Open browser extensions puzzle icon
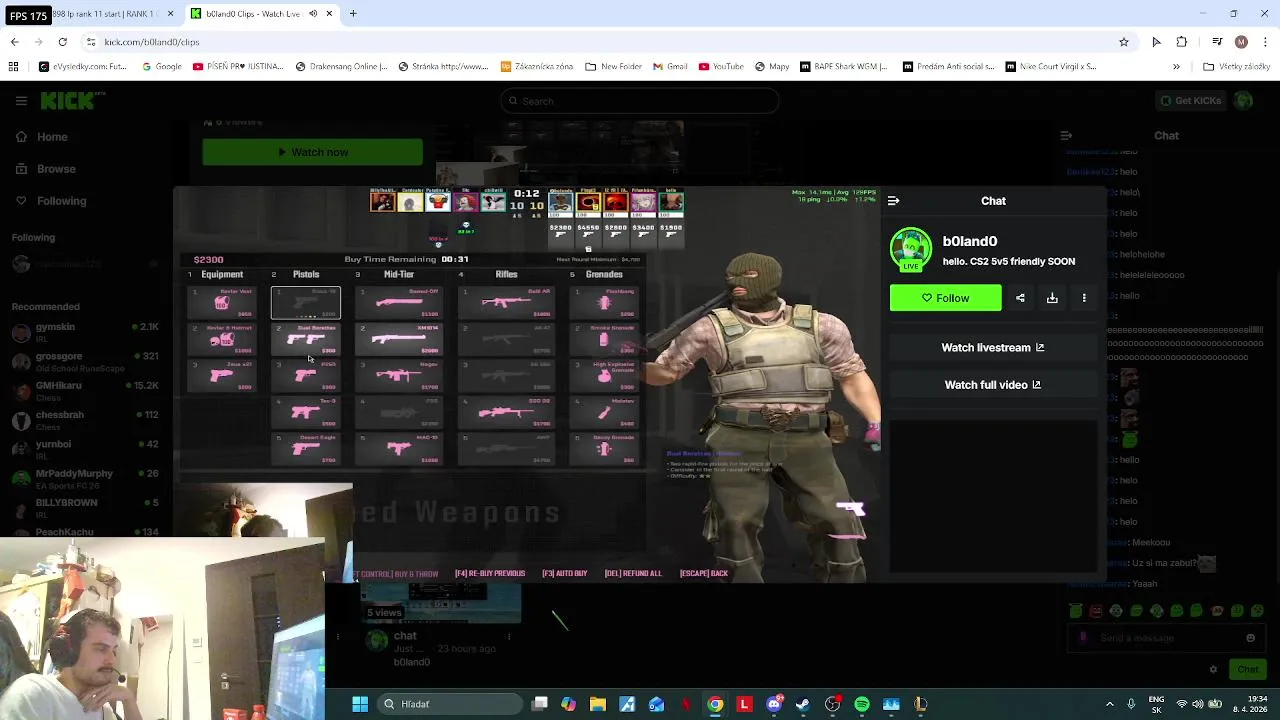 tap(1182, 42)
